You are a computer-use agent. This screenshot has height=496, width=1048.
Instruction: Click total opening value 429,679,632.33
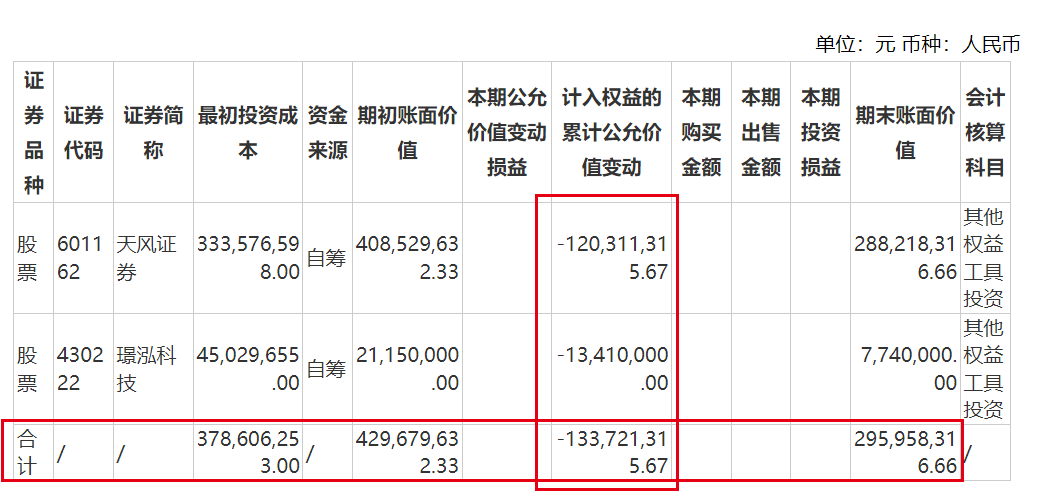tap(407, 452)
